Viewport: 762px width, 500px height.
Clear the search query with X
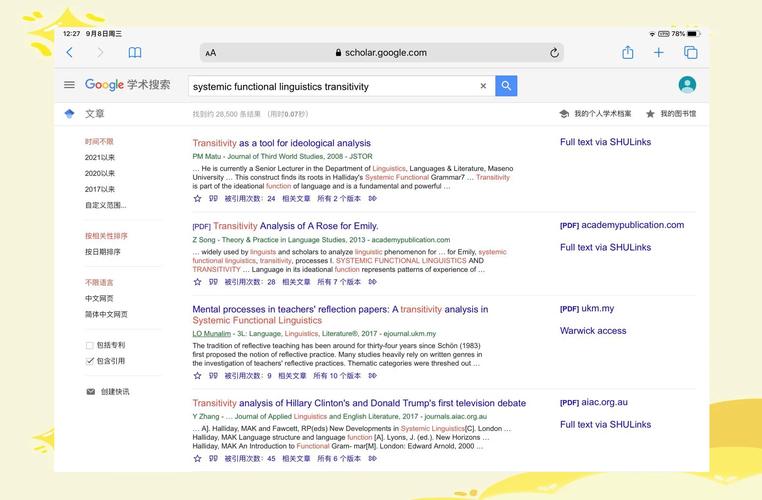click(483, 86)
